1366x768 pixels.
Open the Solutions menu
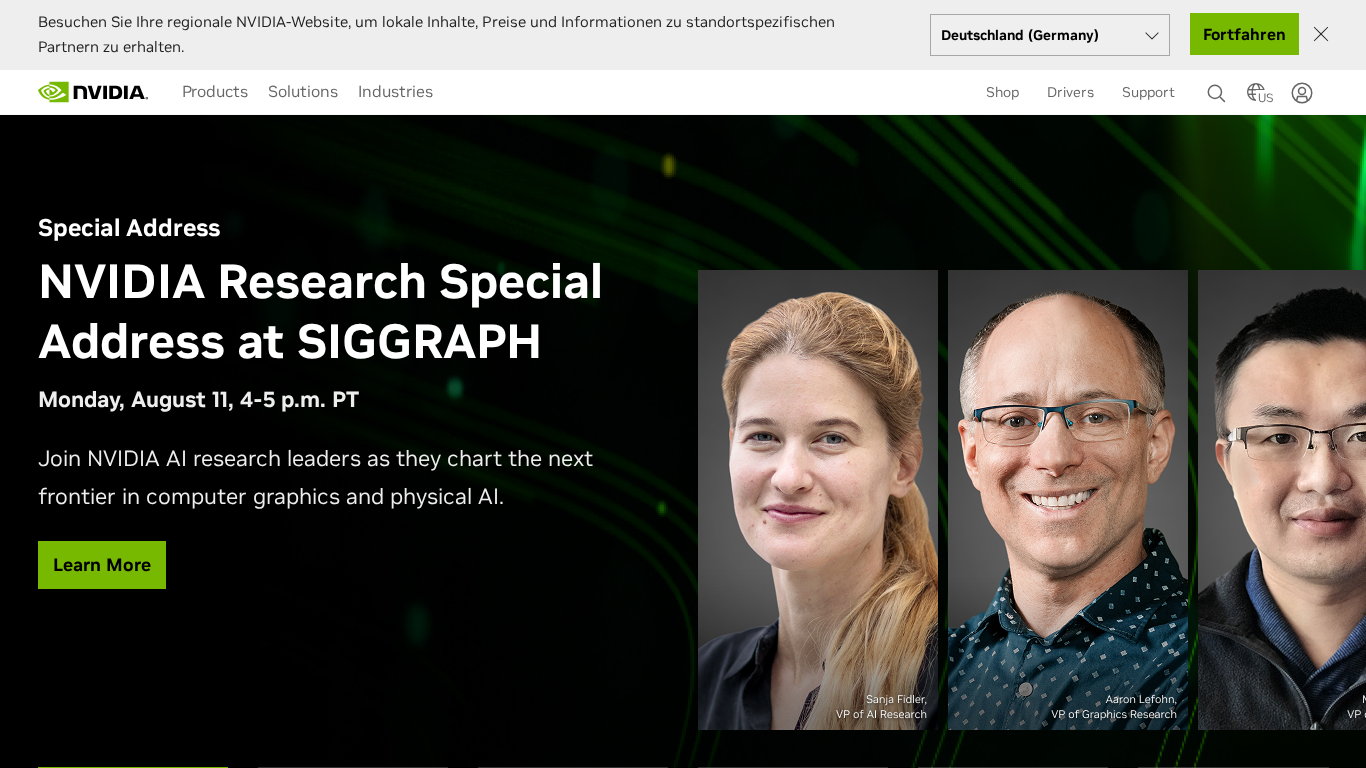coord(302,92)
